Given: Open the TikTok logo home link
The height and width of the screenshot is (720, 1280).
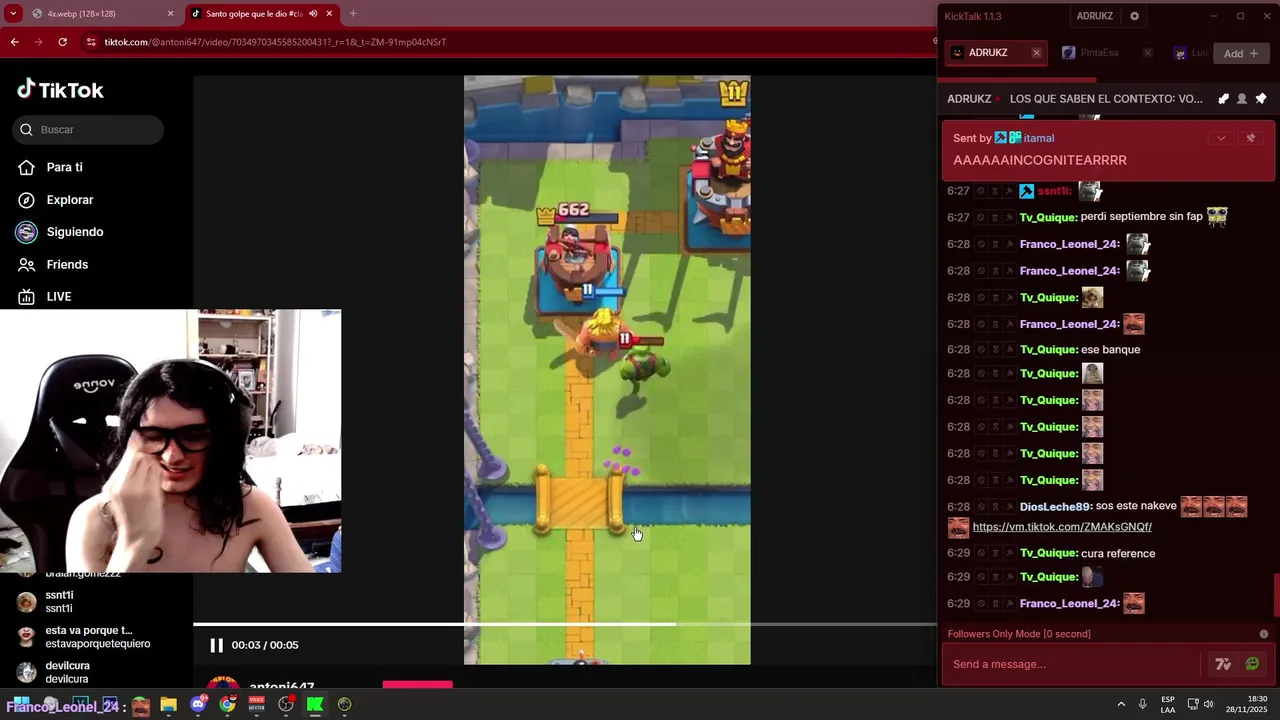Looking at the screenshot, I should (60, 90).
